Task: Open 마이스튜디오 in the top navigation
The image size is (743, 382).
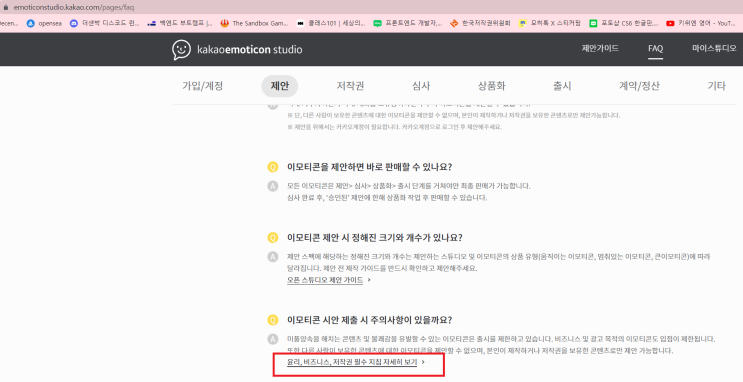Action: tap(714, 48)
